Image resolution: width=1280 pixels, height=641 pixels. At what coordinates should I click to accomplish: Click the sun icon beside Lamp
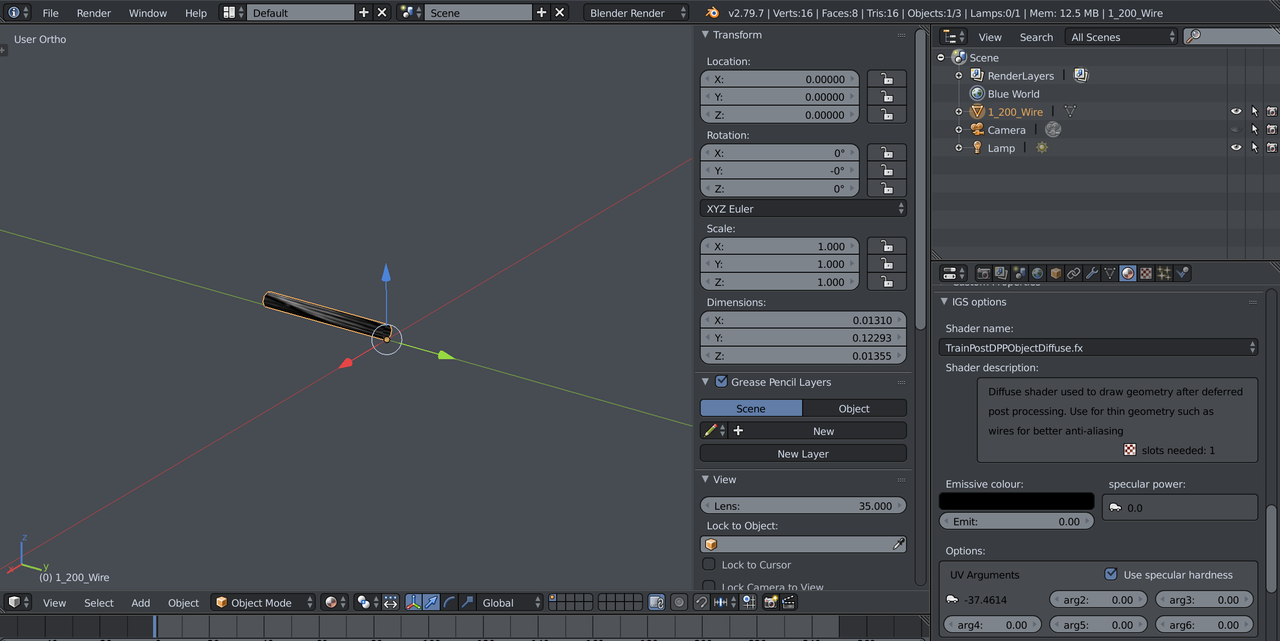coord(1042,148)
